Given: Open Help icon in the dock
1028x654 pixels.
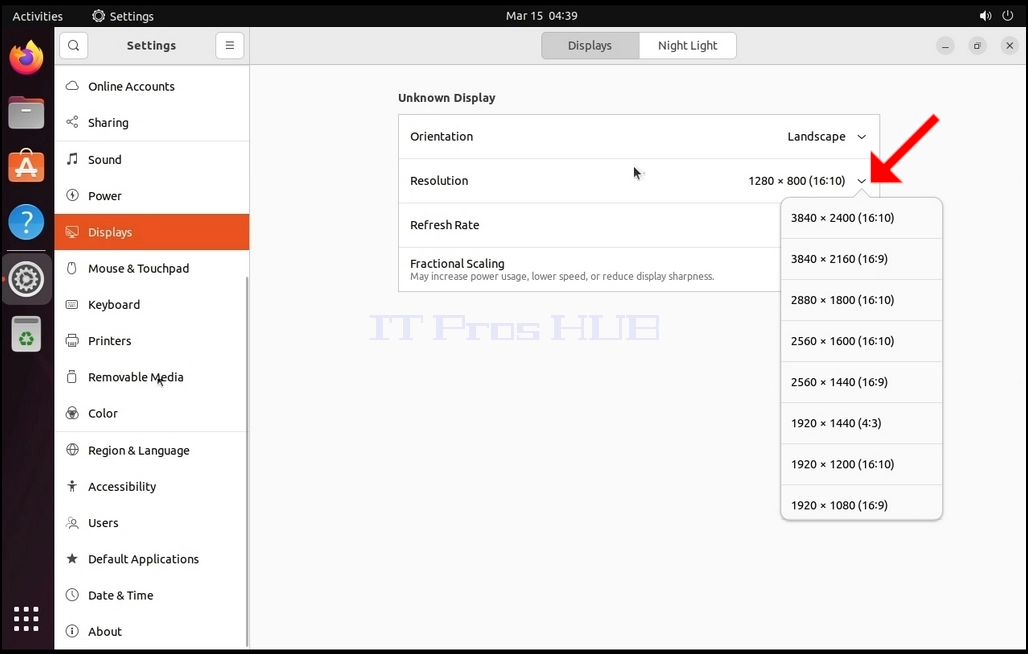Looking at the screenshot, I should point(26,222).
